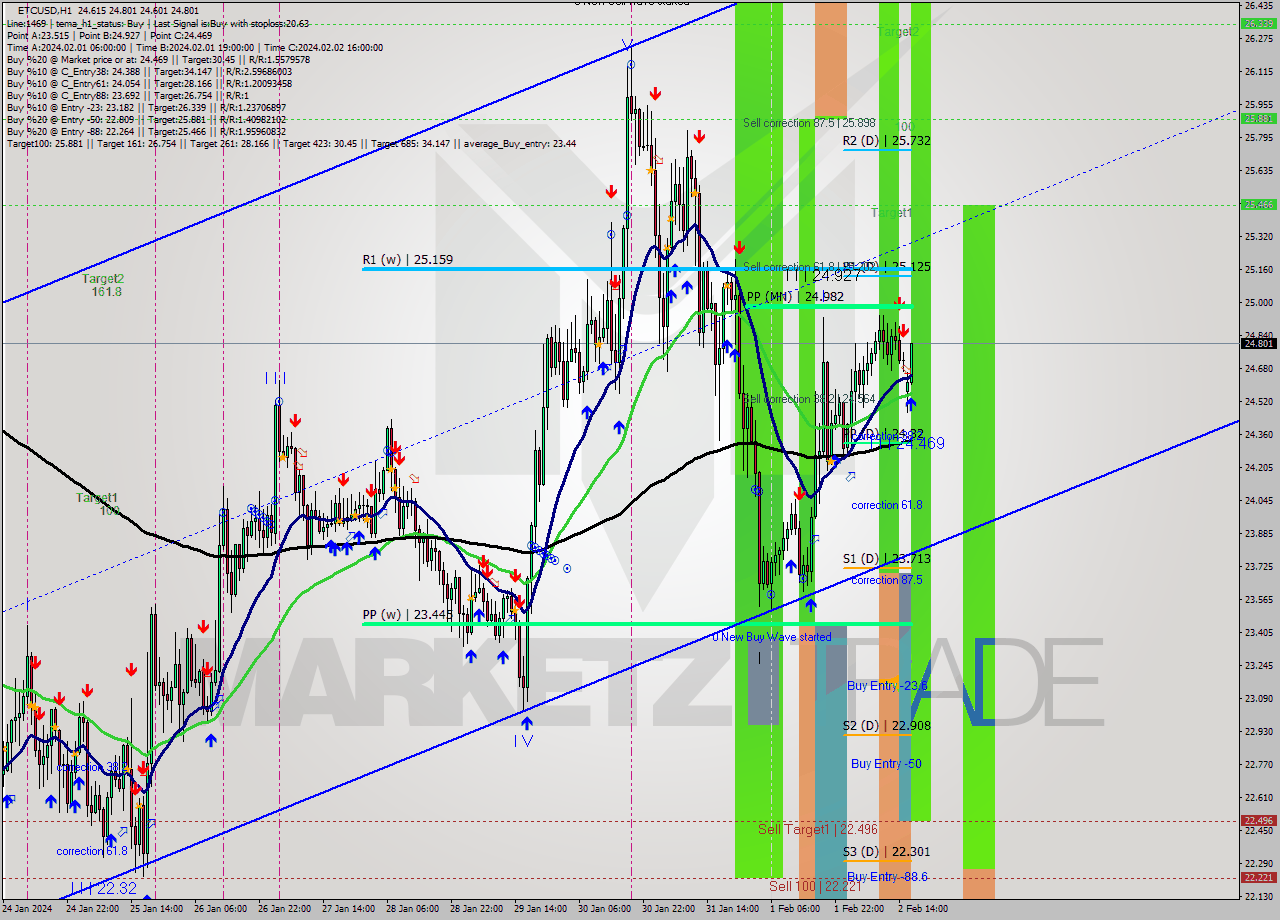Screen dimensions: 1280x920
Task: Click the 25.635 price axis value
Action: (1258, 171)
